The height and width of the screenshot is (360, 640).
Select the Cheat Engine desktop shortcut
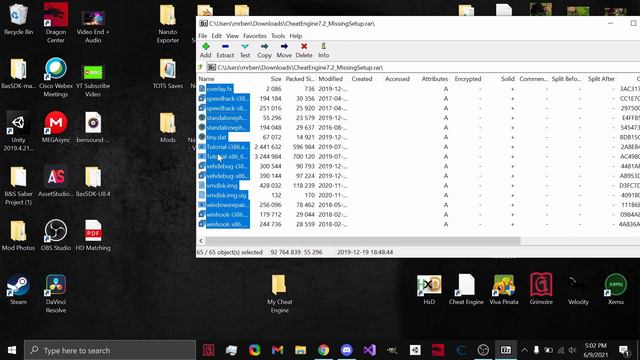pyautogui.click(x=466, y=289)
